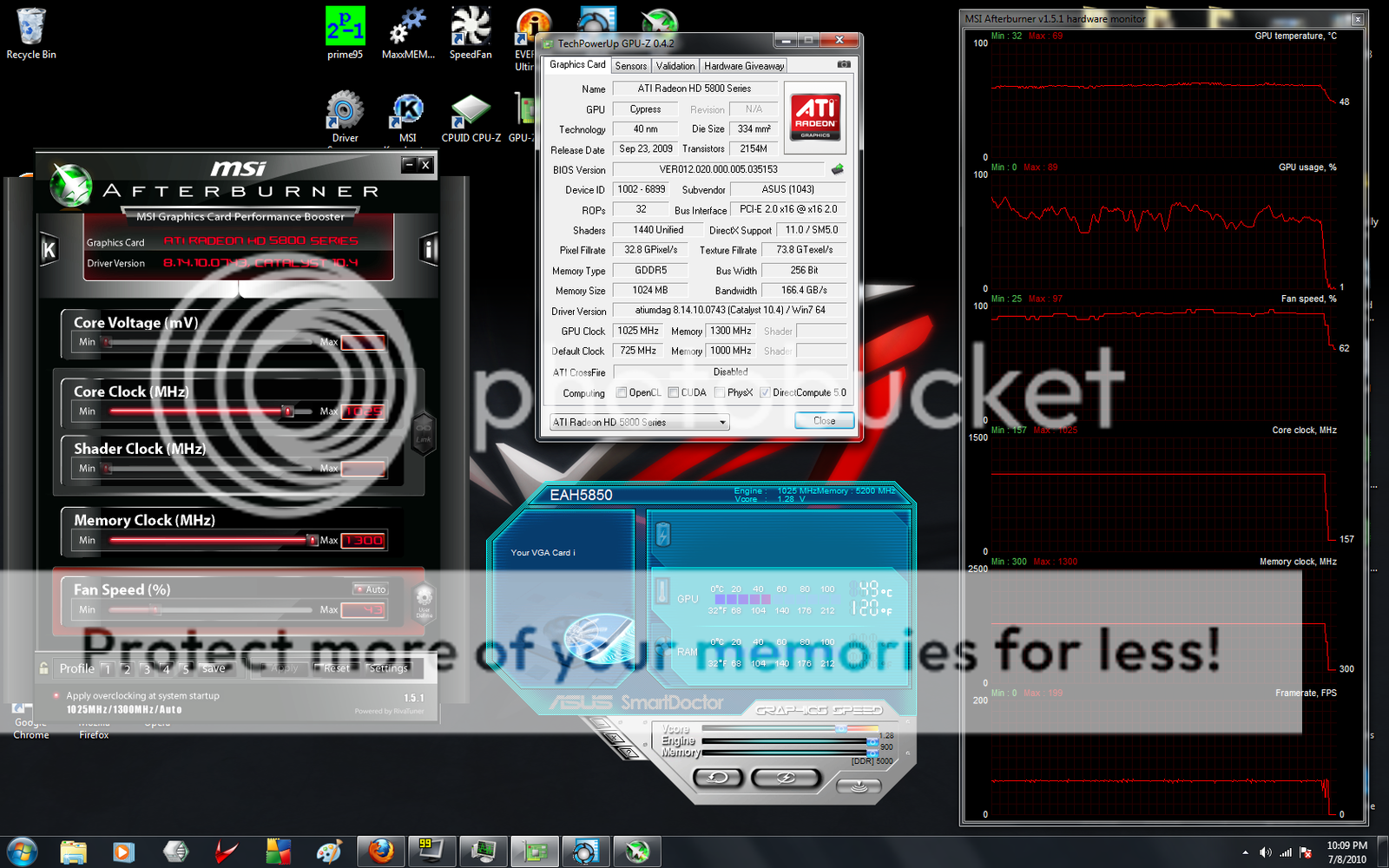Check the OpenCL checkbox in GPU-Z
Image resolution: width=1389 pixels, height=868 pixels.
pyautogui.click(x=622, y=393)
